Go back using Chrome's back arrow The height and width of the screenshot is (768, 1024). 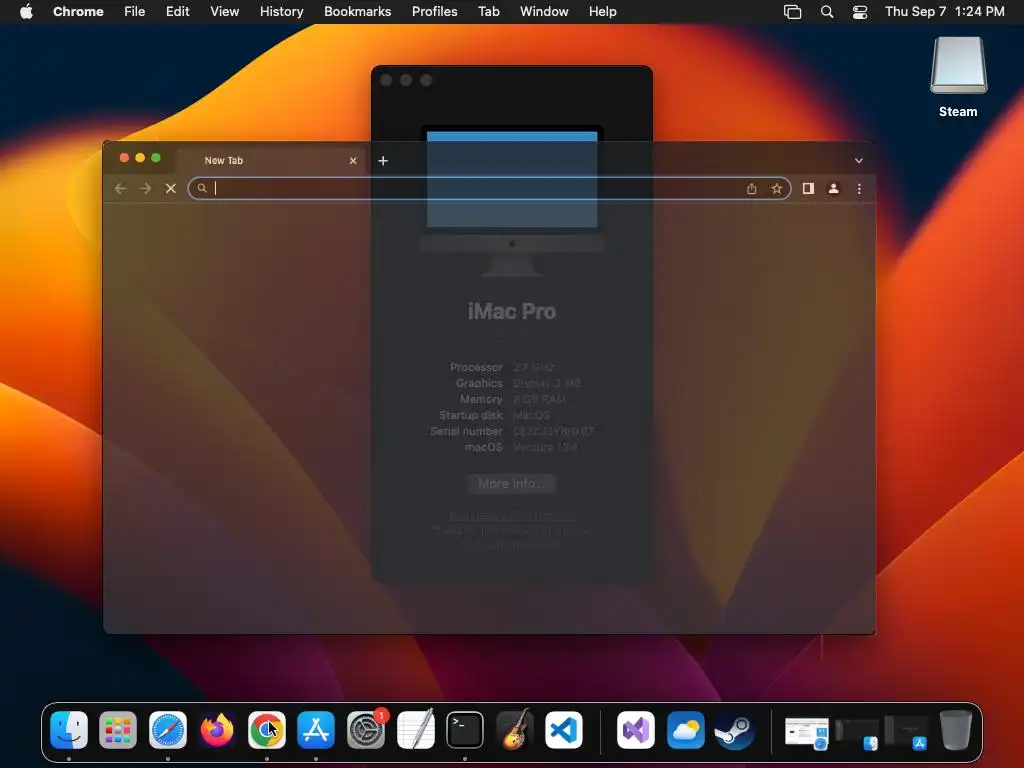coord(120,189)
